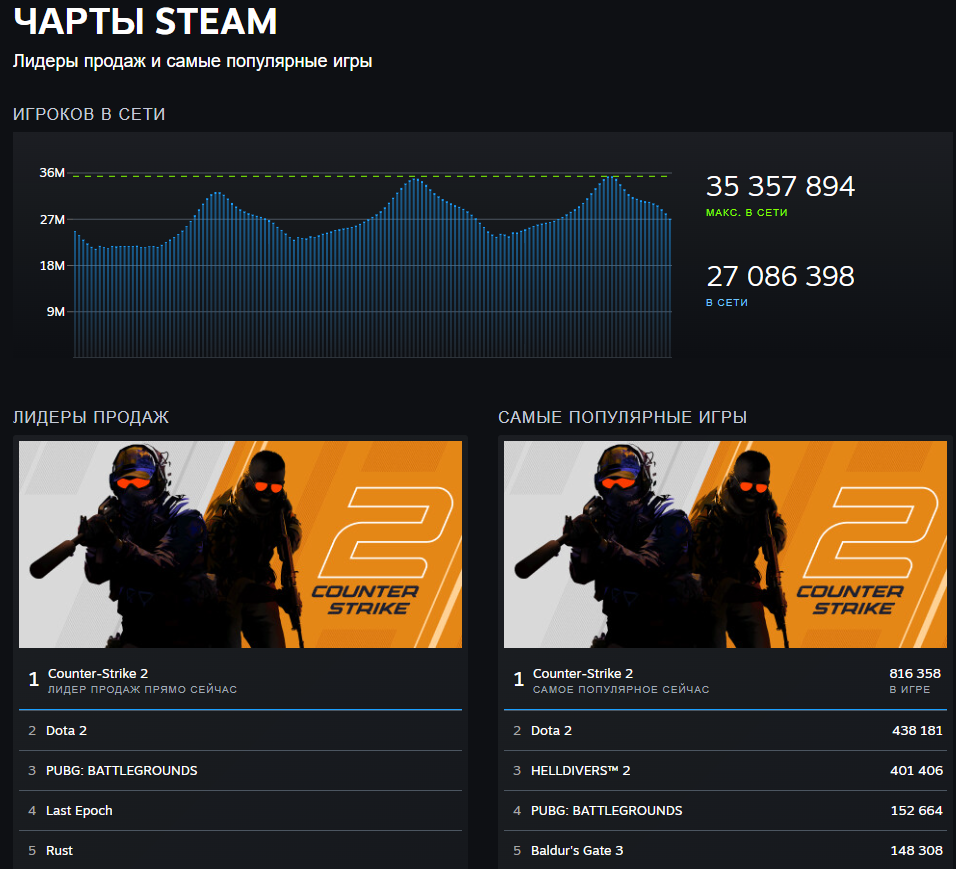The image size is (956, 869).
Task: Open the Counter-Strike 2 most played banner
Action: pyautogui.click(x=725, y=544)
